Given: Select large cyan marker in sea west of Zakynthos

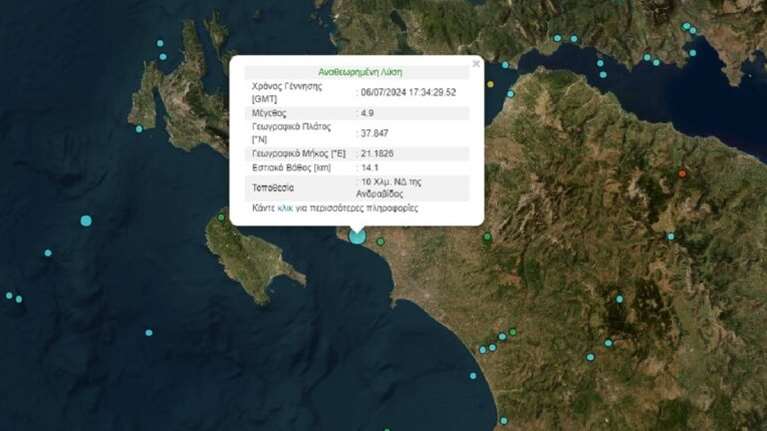Looking at the screenshot, I should pos(86,220).
